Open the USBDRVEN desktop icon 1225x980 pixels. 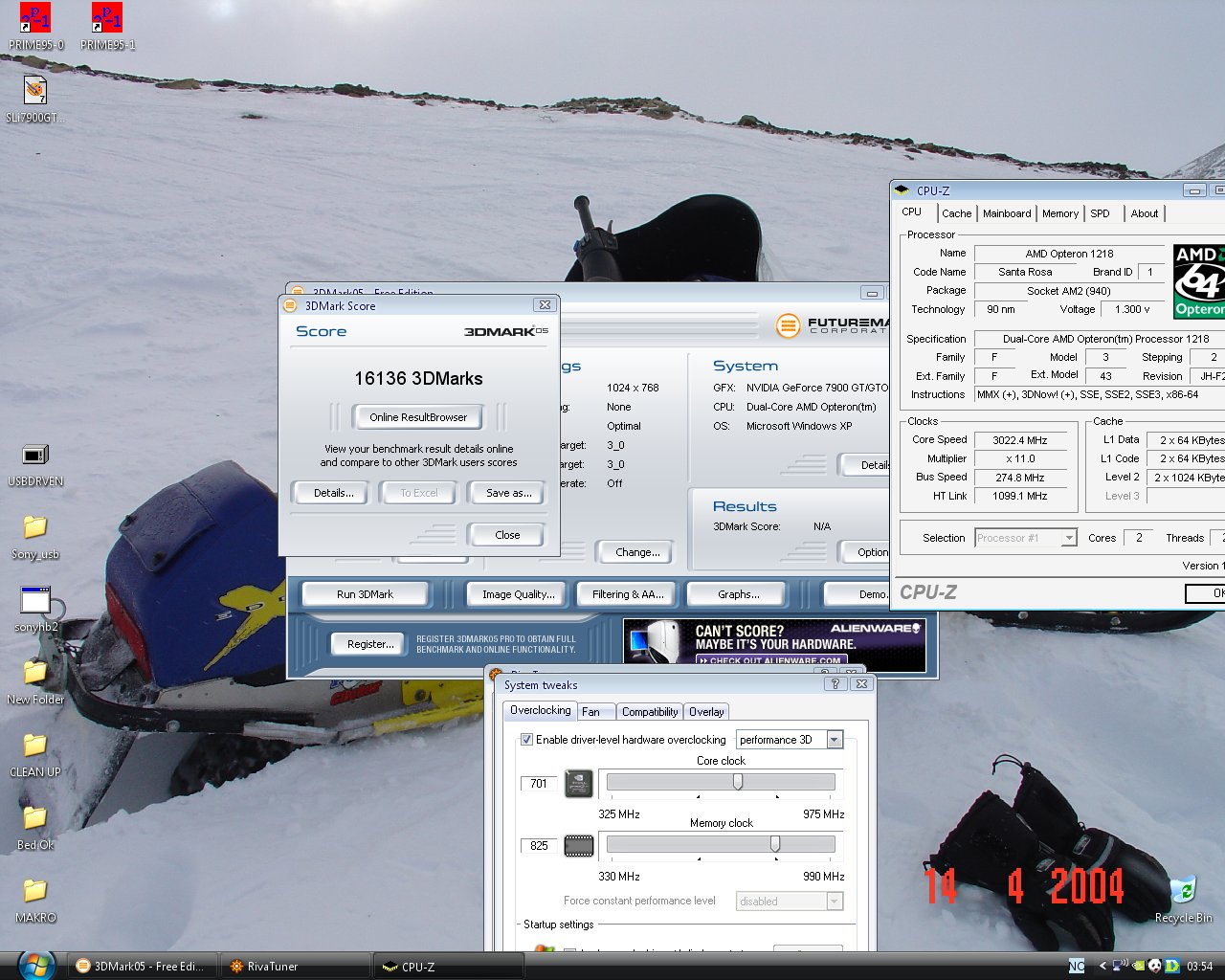click(x=35, y=463)
